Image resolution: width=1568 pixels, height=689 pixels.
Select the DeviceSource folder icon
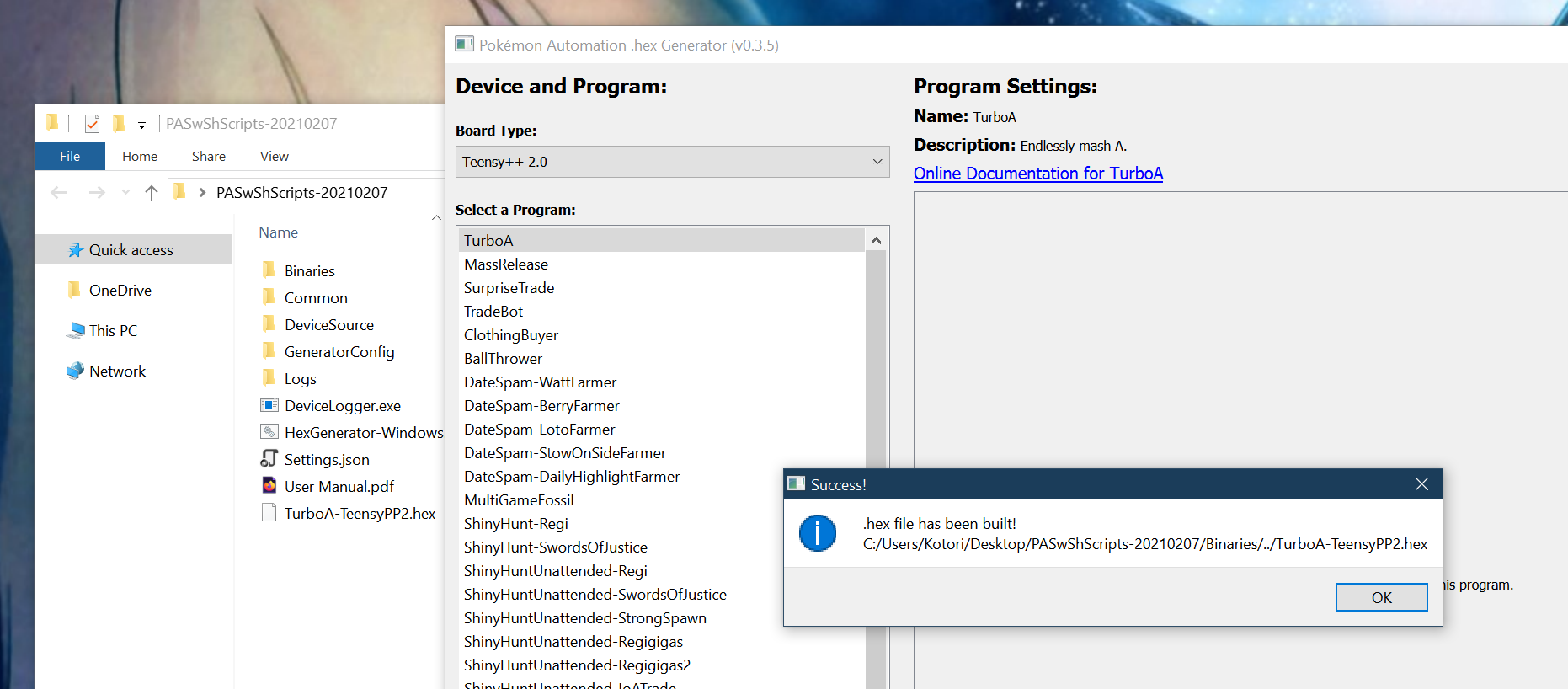(x=269, y=323)
